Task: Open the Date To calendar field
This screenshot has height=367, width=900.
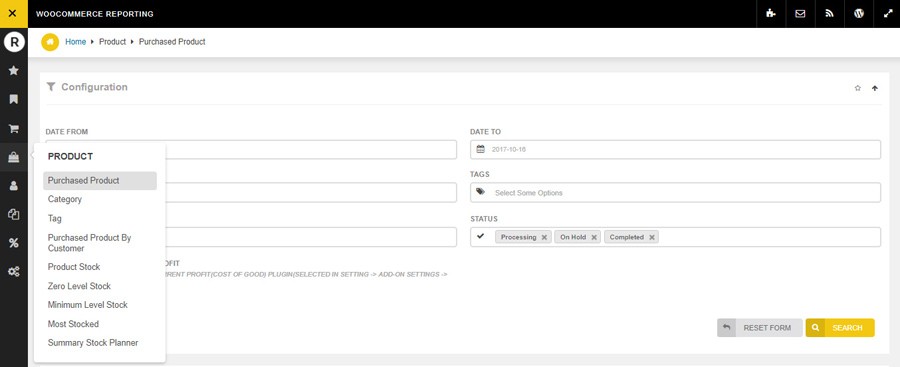Action: 675,149
